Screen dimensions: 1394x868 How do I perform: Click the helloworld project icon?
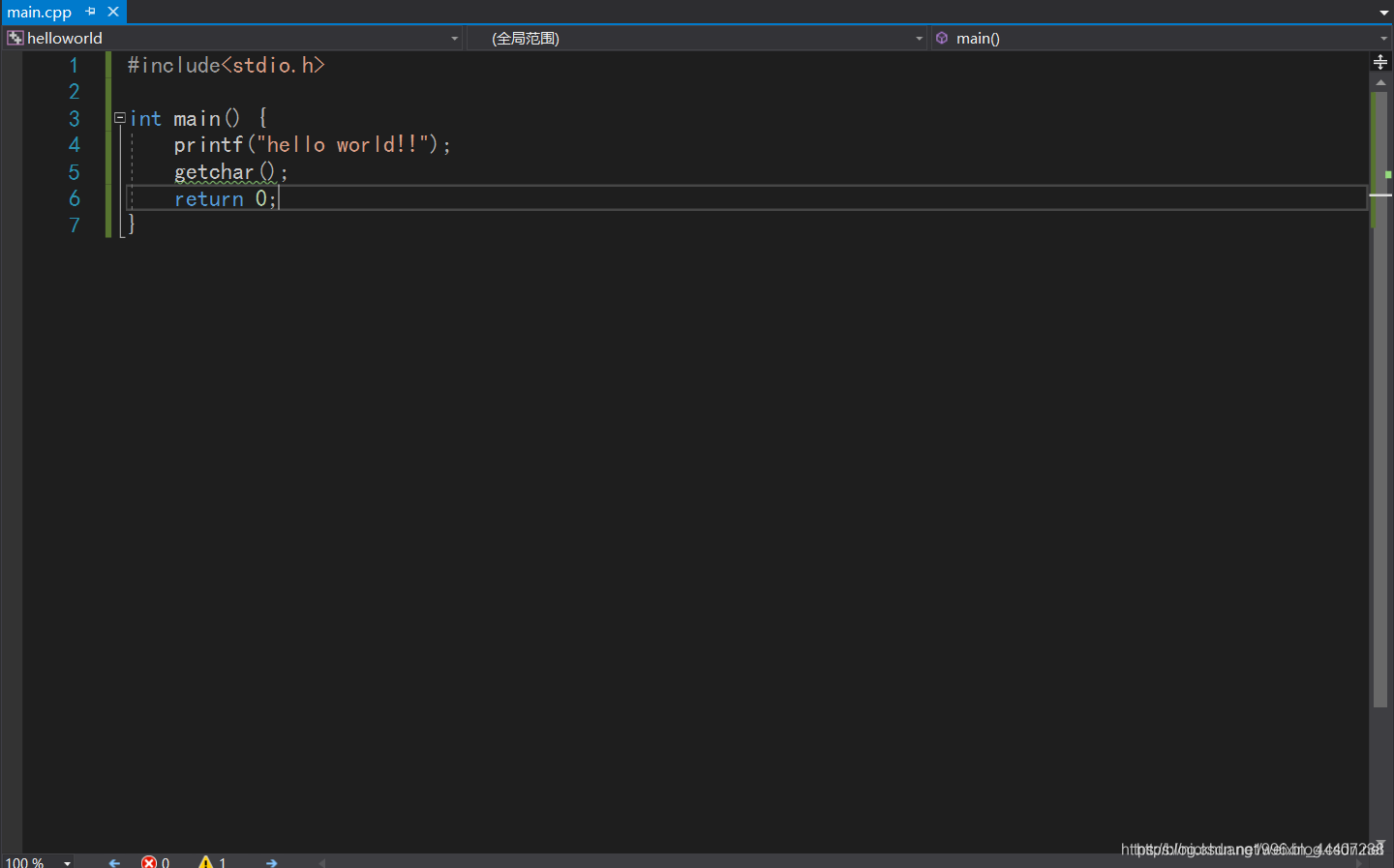[15, 38]
